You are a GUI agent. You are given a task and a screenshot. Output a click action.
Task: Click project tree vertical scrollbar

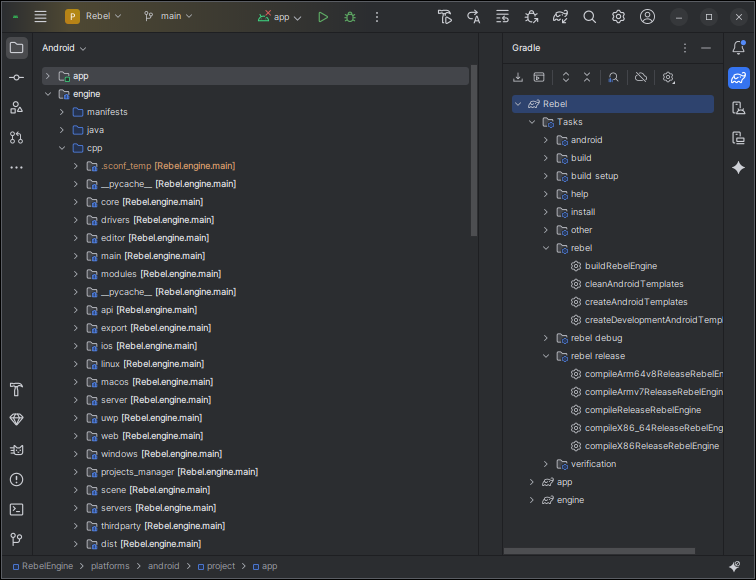tap(473, 150)
